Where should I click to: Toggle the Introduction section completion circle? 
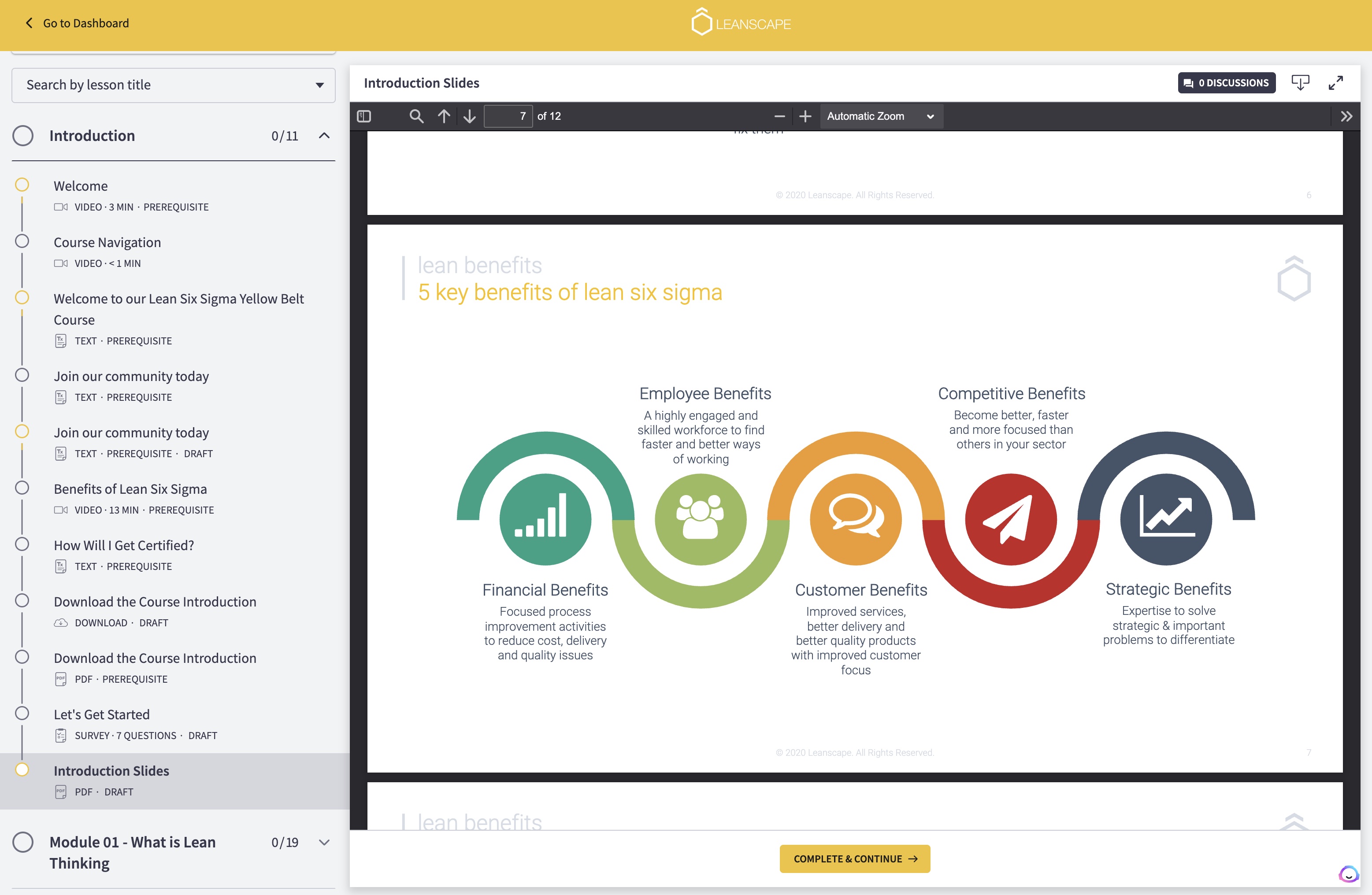tap(23, 136)
